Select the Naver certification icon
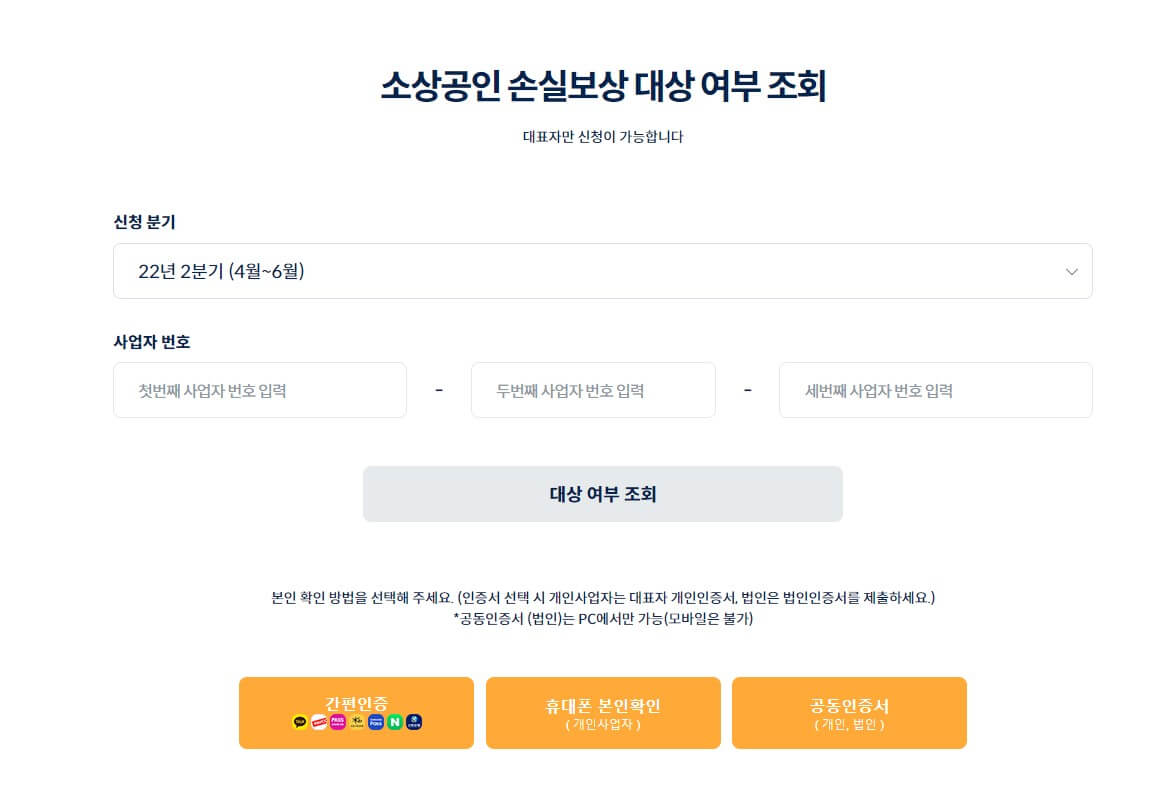 point(394,721)
